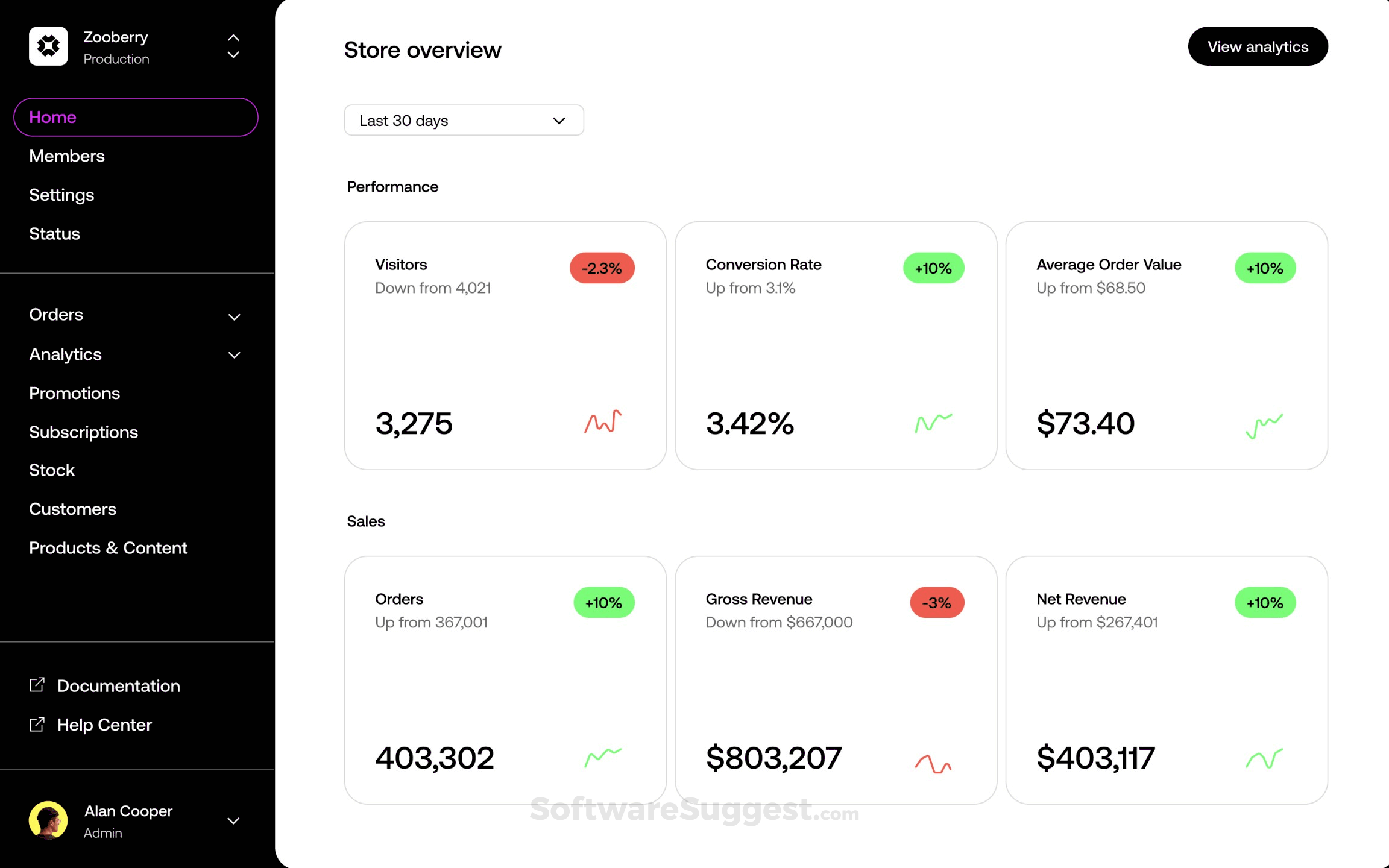
Task: Expand the Orders sidebar submenu
Action: pos(234,316)
